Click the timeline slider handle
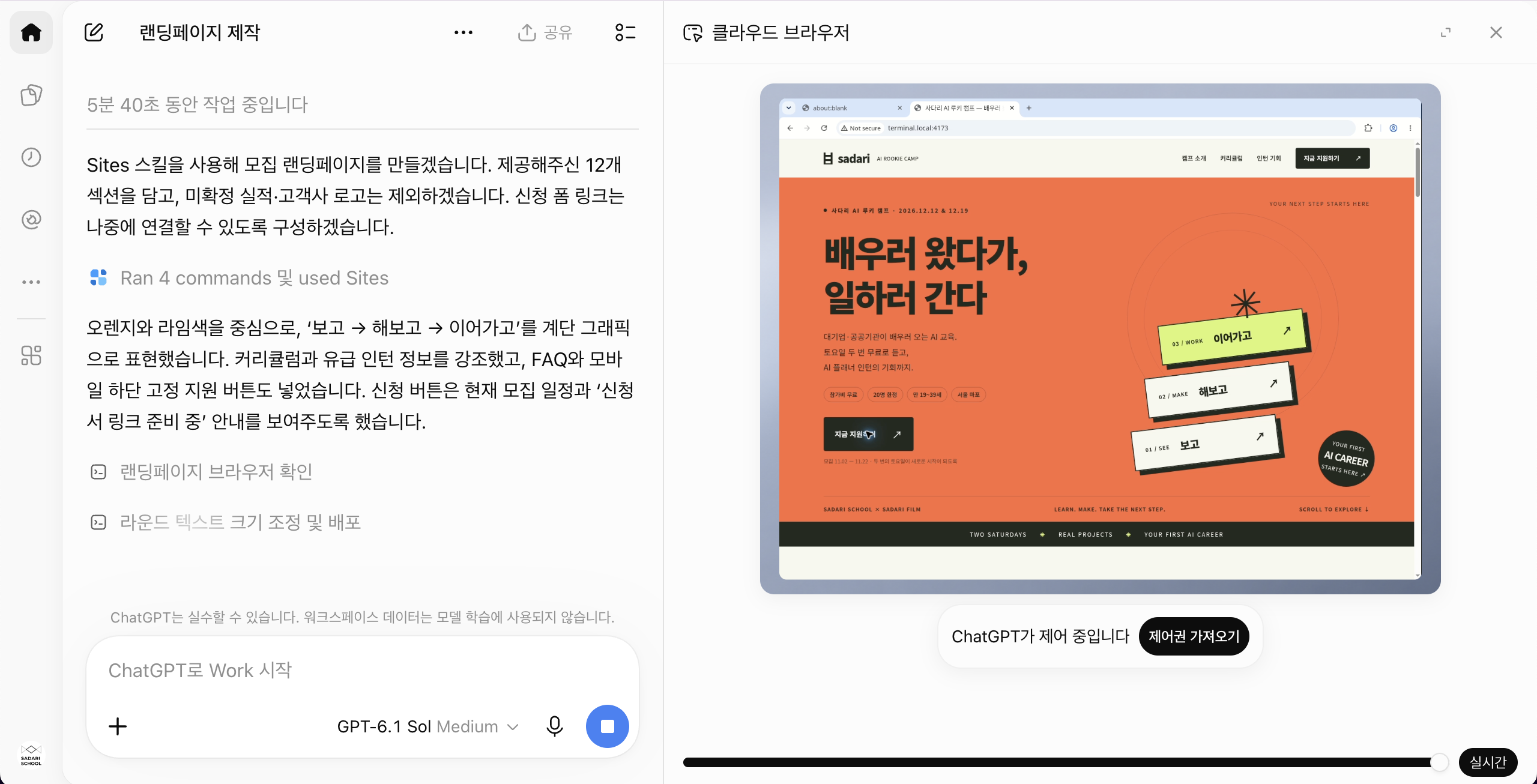 1439,762
